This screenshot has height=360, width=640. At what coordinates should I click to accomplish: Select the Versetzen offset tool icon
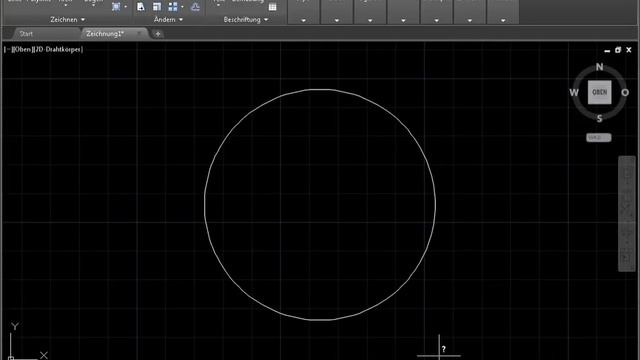point(196,7)
